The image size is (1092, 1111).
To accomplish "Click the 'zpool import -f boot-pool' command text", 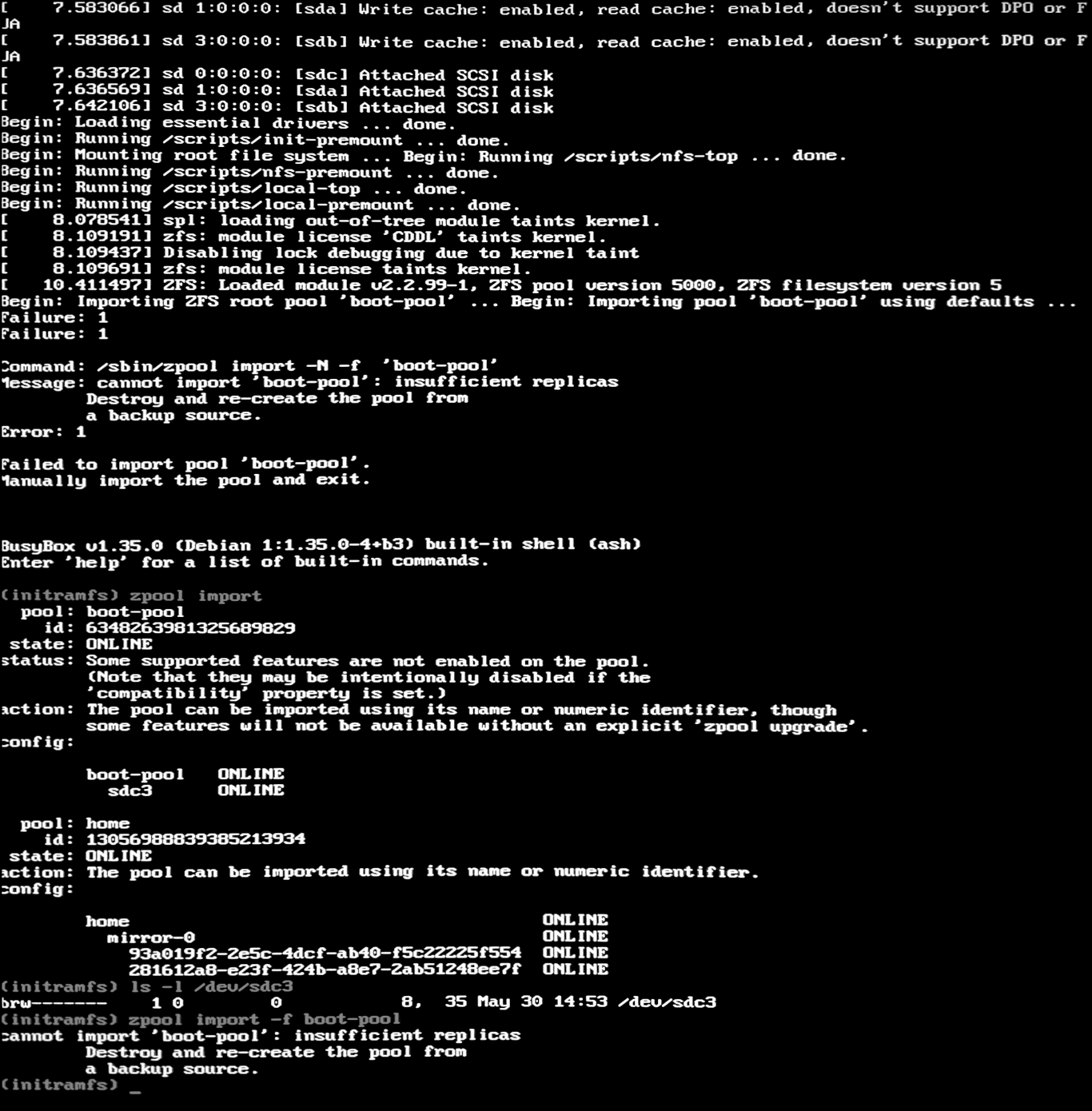I will click(265, 1019).
